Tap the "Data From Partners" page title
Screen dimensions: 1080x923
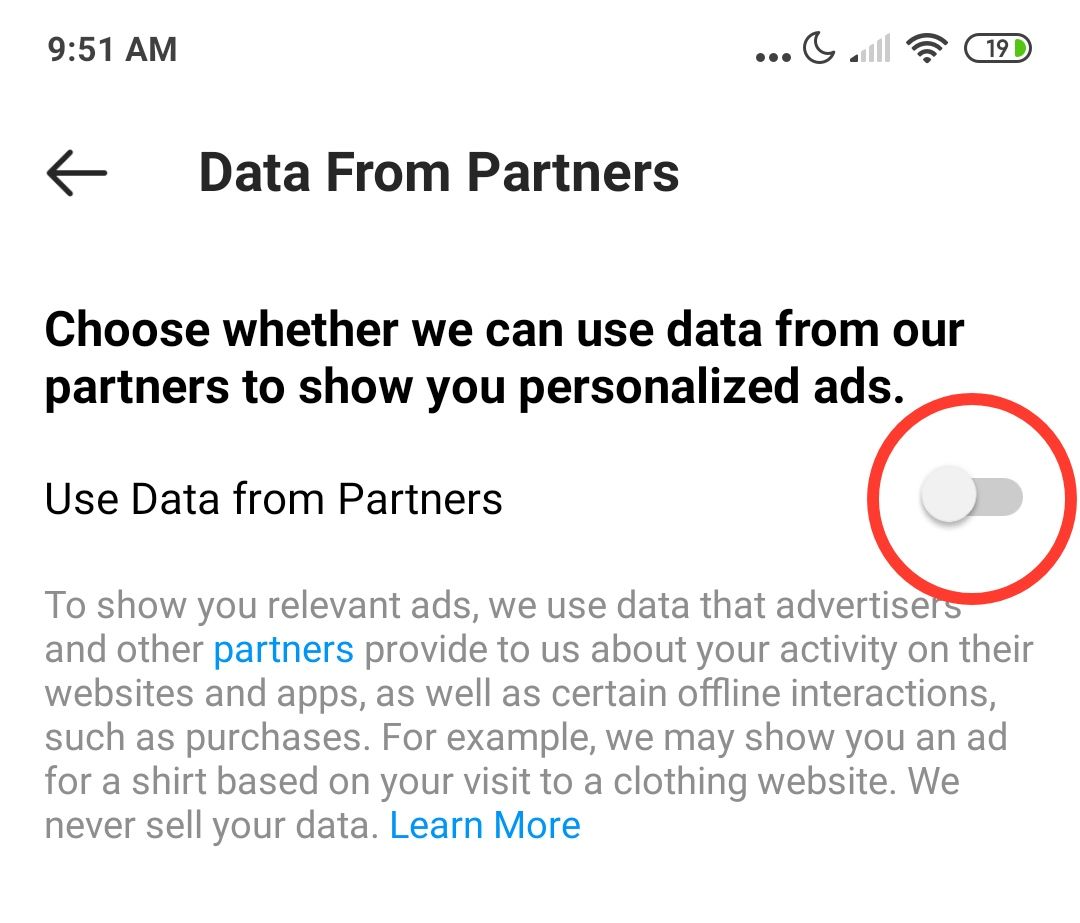coord(439,172)
